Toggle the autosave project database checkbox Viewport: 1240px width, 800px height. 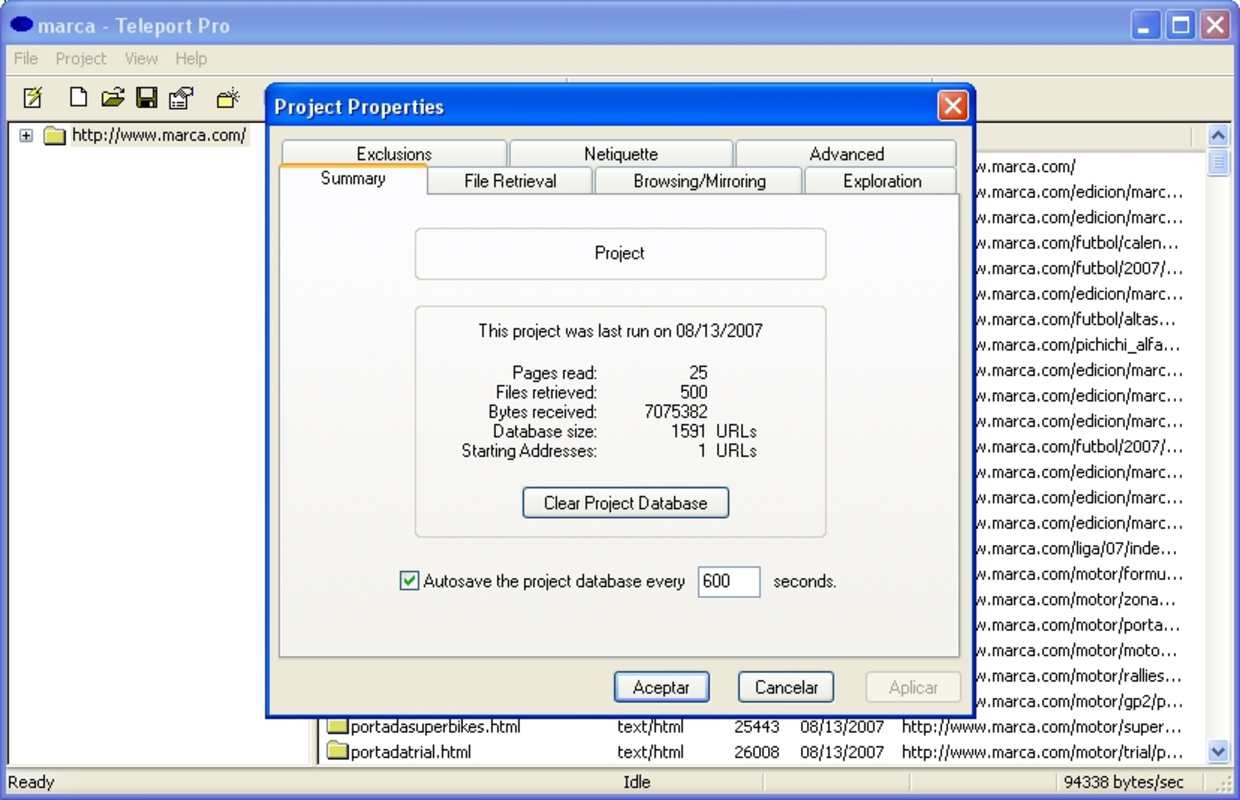click(x=409, y=581)
